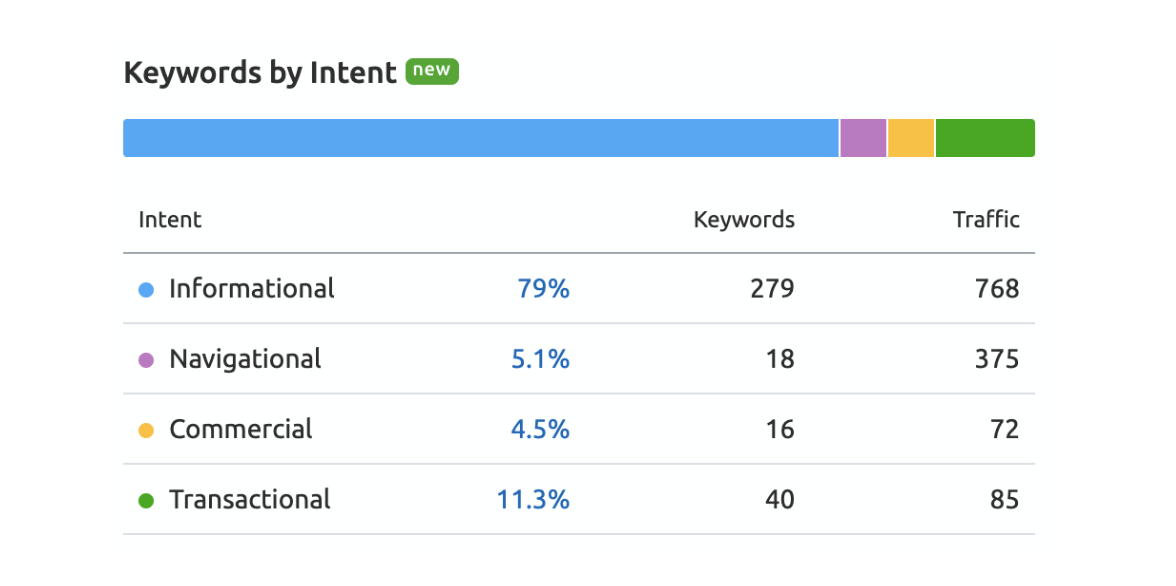Click the yellow Commercial dot icon
The height and width of the screenshot is (586, 1176).
(146, 430)
